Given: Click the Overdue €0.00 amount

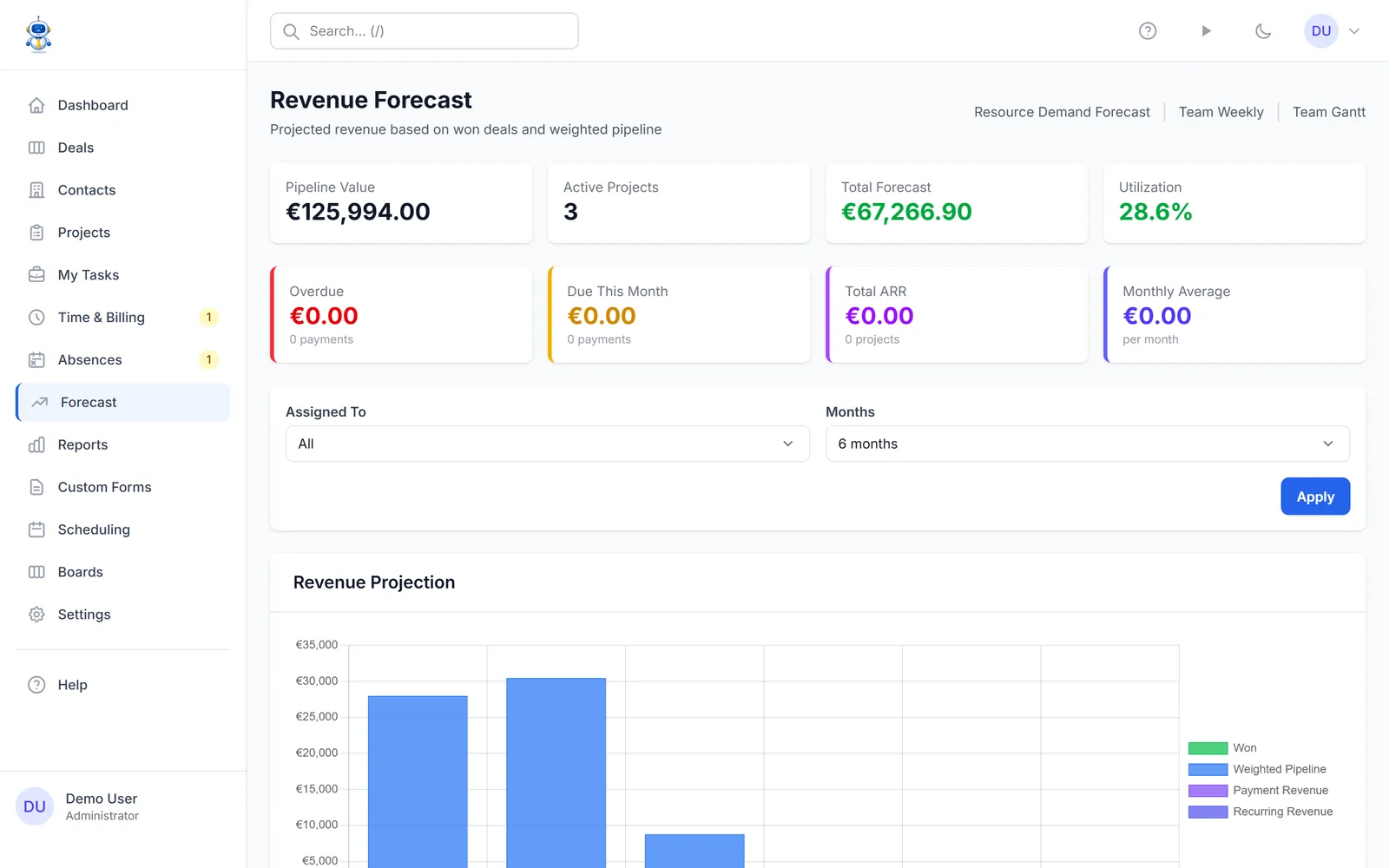Looking at the screenshot, I should click(324, 316).
